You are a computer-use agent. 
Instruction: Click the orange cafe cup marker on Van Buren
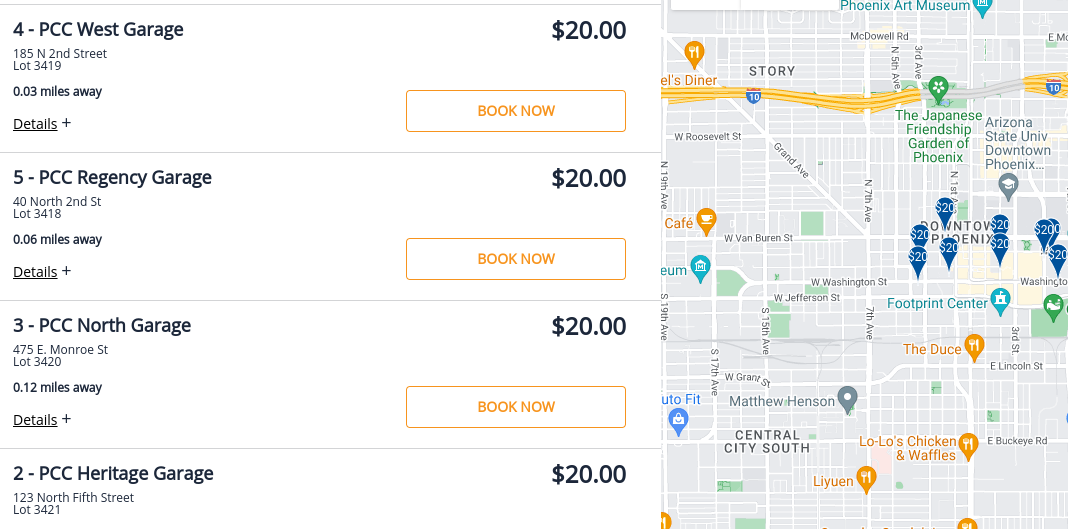pyautogui.click(x=706, y=219)
